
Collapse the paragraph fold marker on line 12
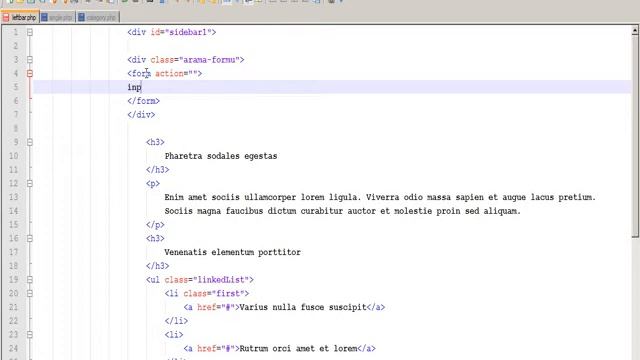coord(30,183)
